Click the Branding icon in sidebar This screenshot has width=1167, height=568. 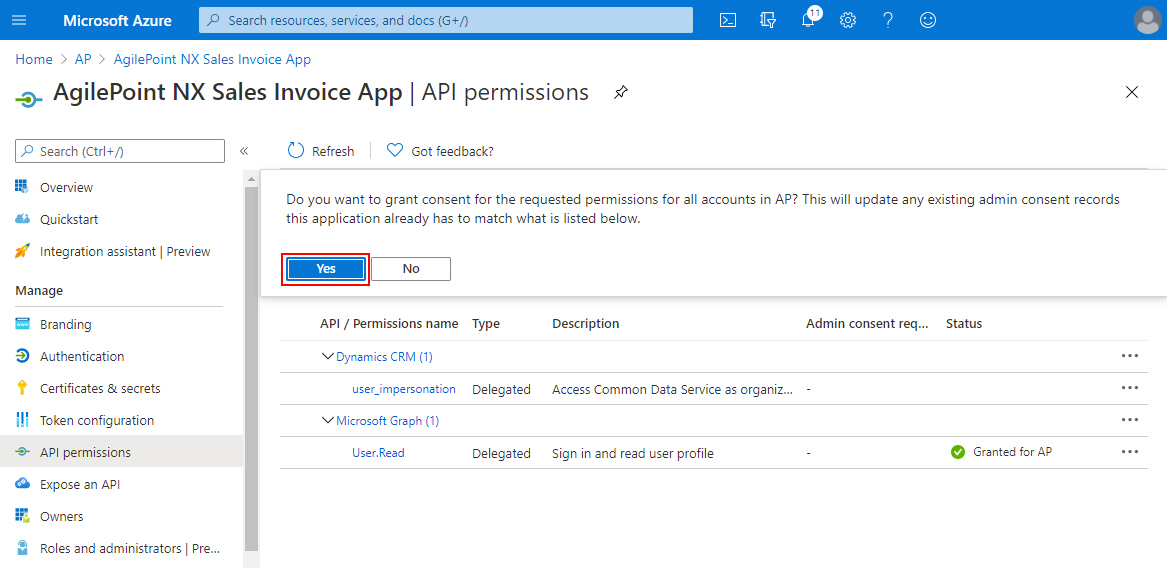click(22, 325)
